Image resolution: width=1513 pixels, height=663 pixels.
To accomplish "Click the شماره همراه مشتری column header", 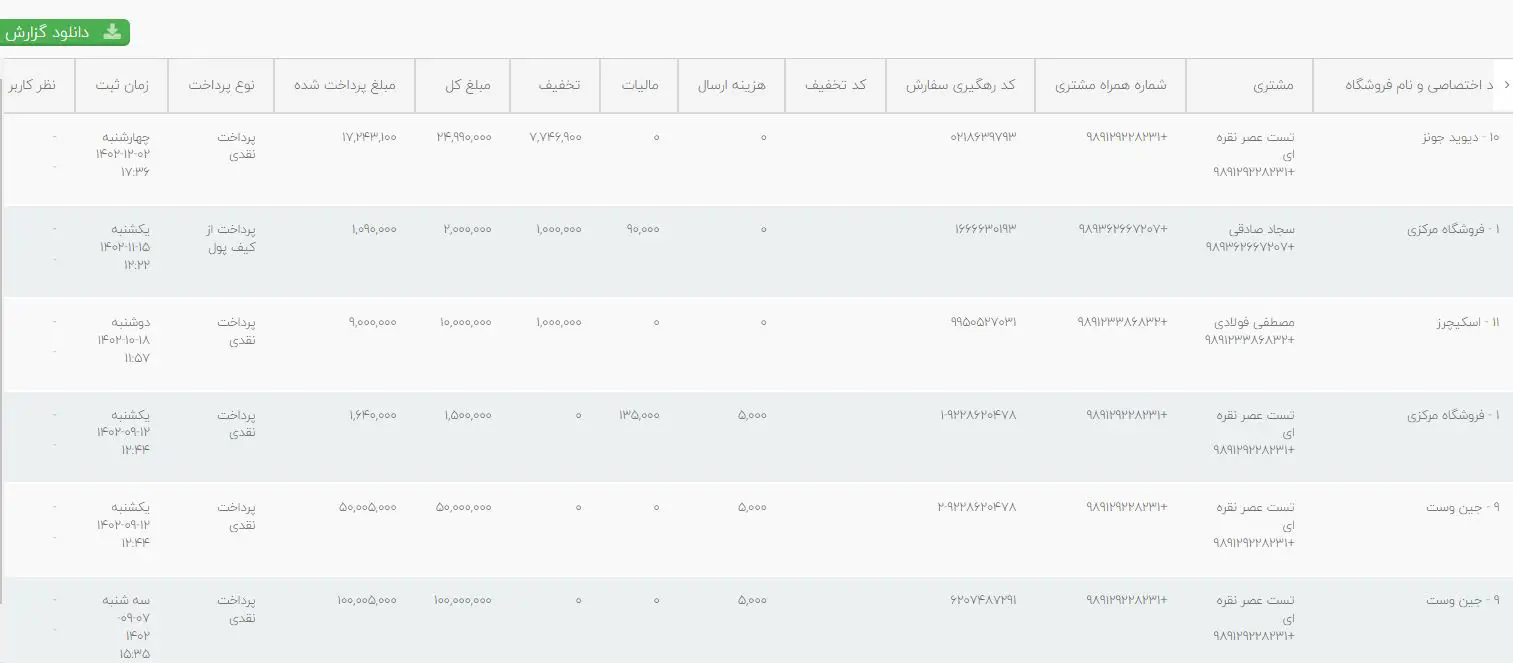I will pyautogui.click(x=1110, y=86).
